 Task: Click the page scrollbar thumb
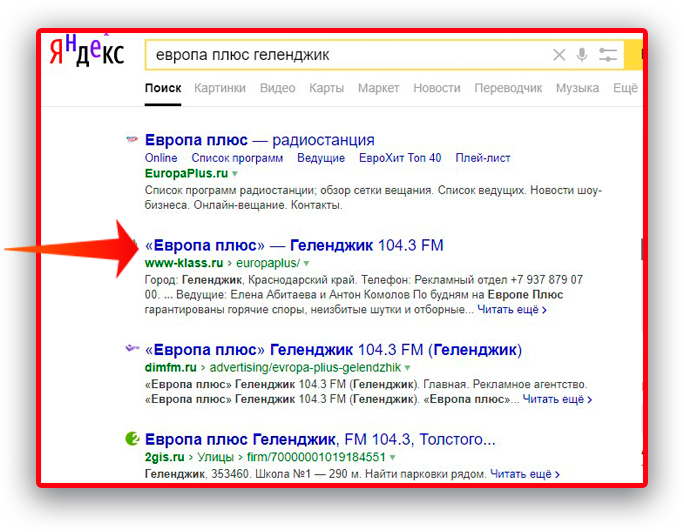[642, 249]
